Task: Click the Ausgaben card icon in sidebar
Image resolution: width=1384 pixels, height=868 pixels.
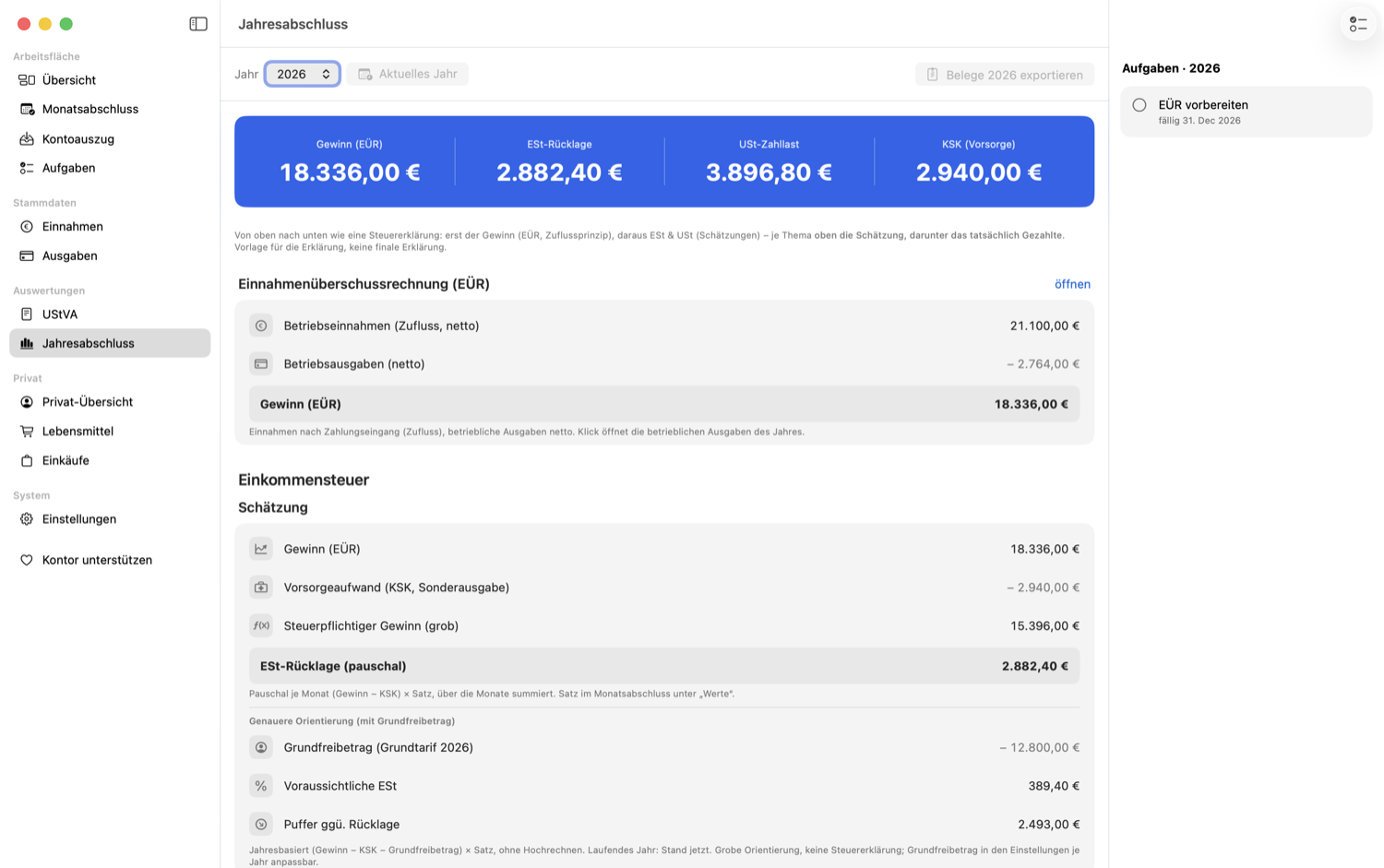Action: click(x=27, y=256)
